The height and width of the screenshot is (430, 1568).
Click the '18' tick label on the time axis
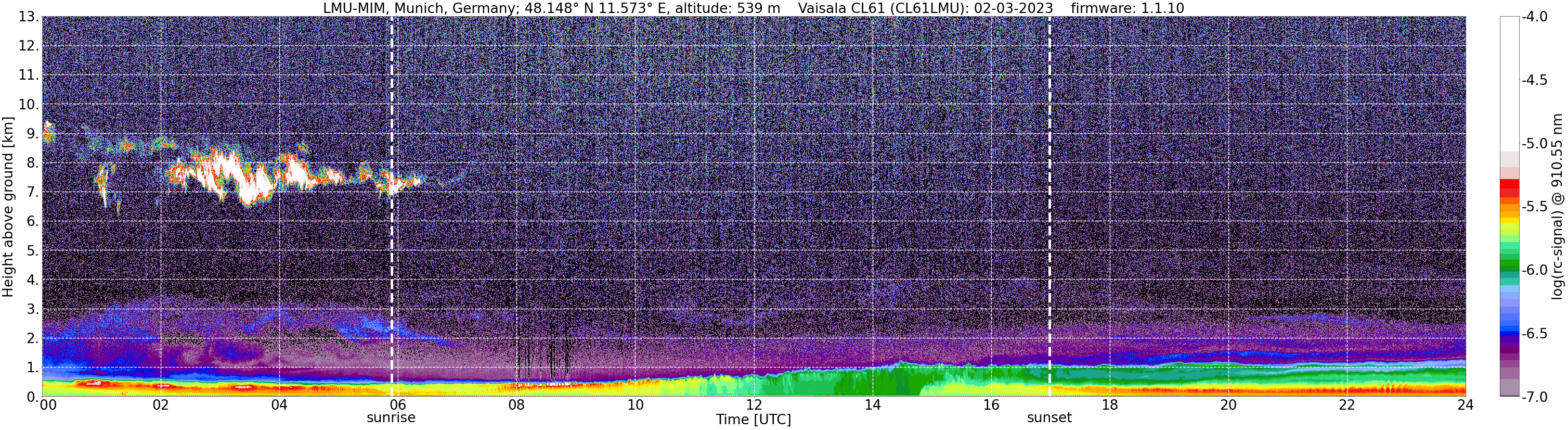point(1110,405)
